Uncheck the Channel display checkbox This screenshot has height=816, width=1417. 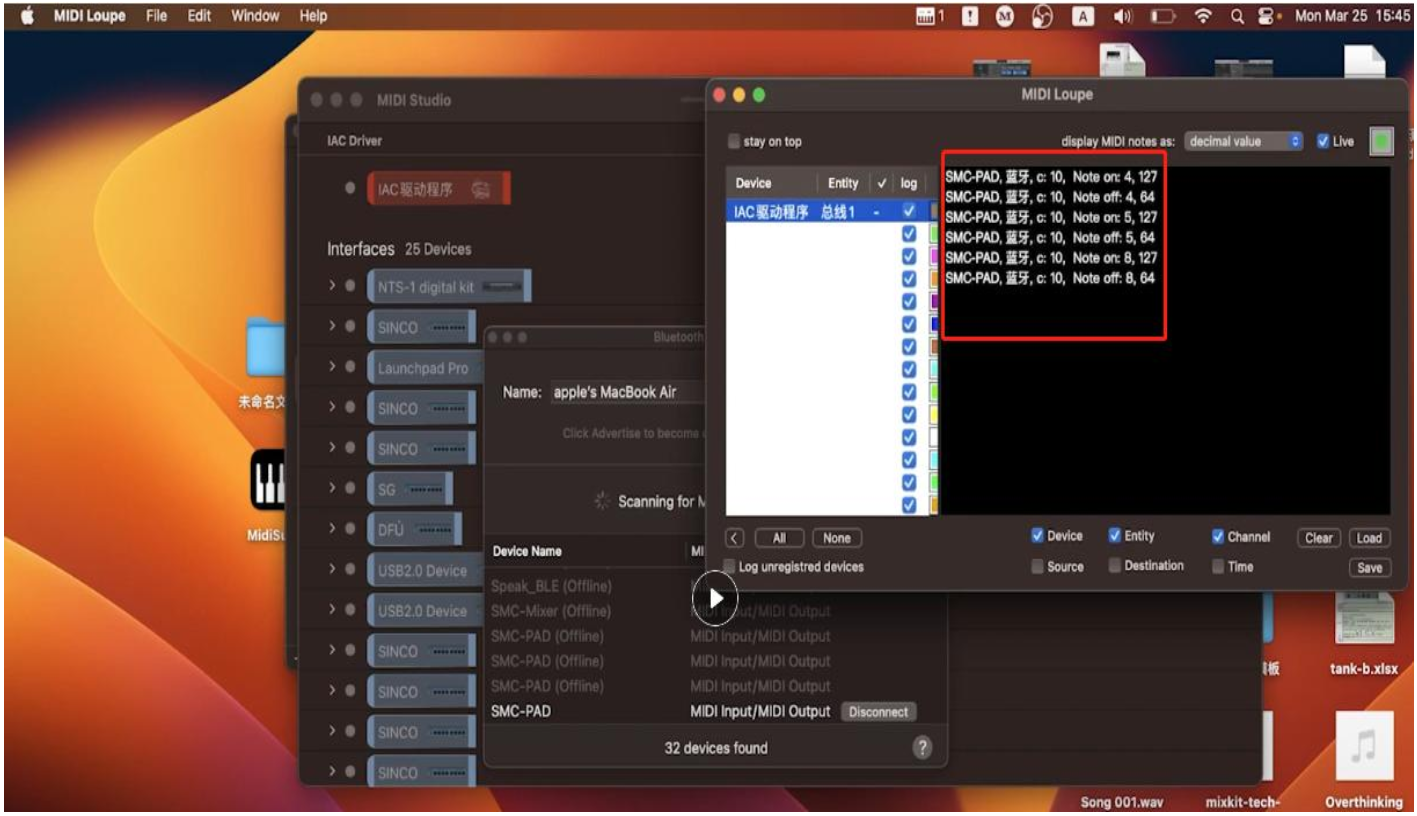pyautogui.click(x=1218, y=537)
